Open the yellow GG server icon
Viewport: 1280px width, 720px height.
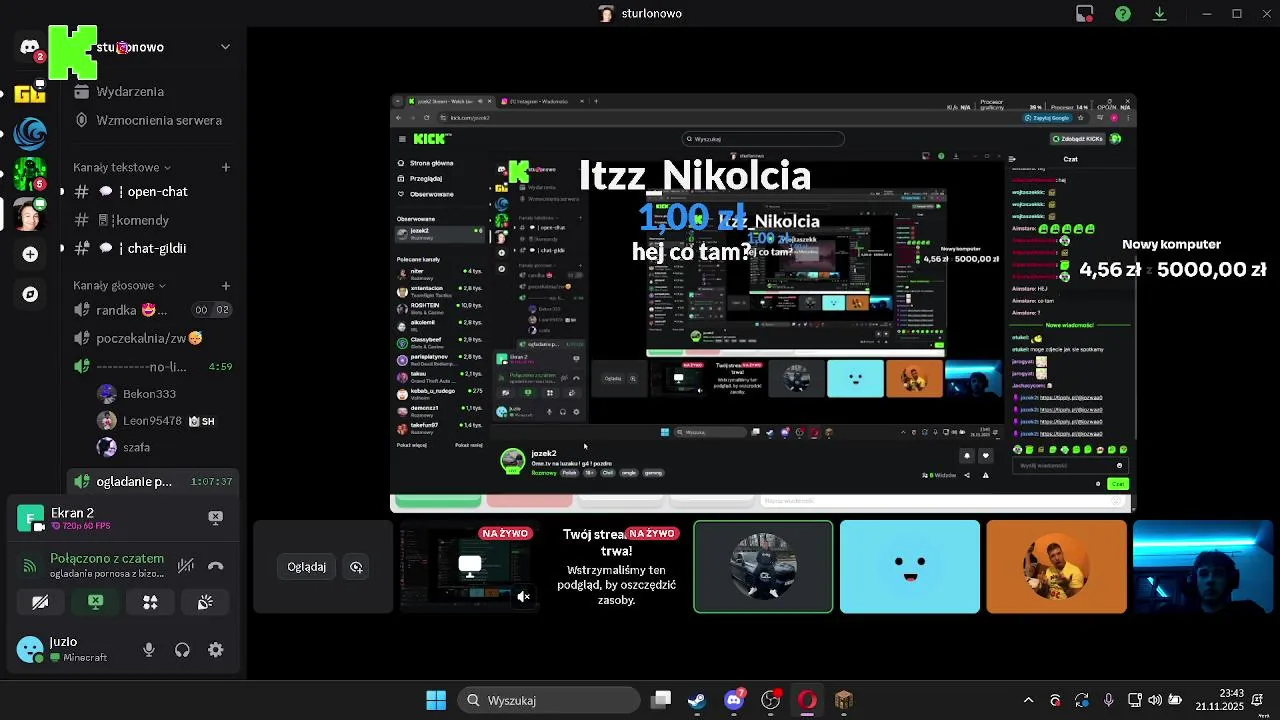(x=30, y=93)
